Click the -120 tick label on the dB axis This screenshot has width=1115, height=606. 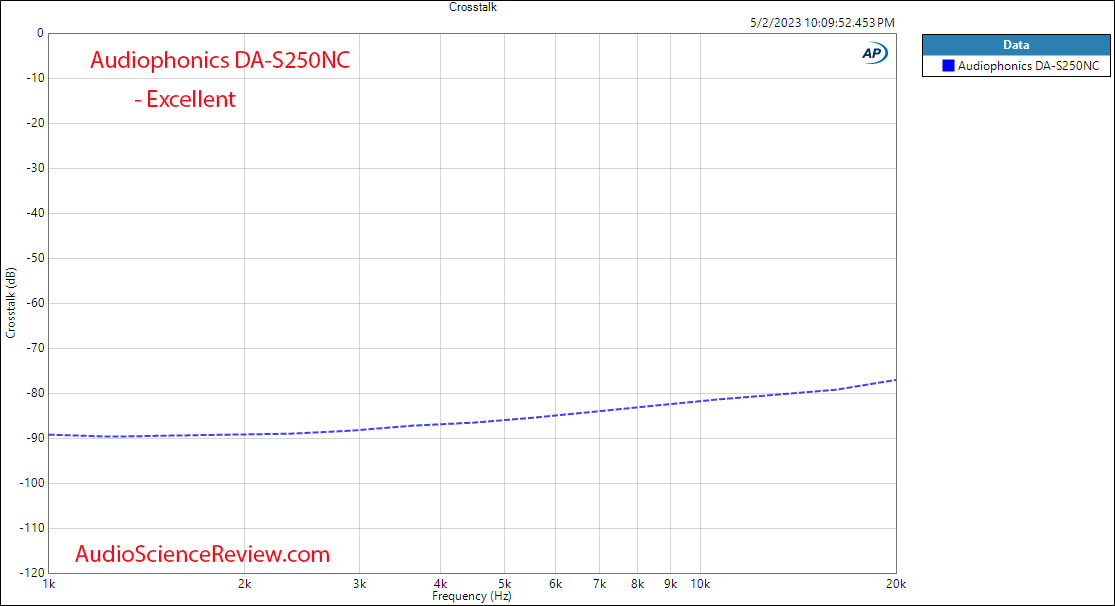[32, 573]
